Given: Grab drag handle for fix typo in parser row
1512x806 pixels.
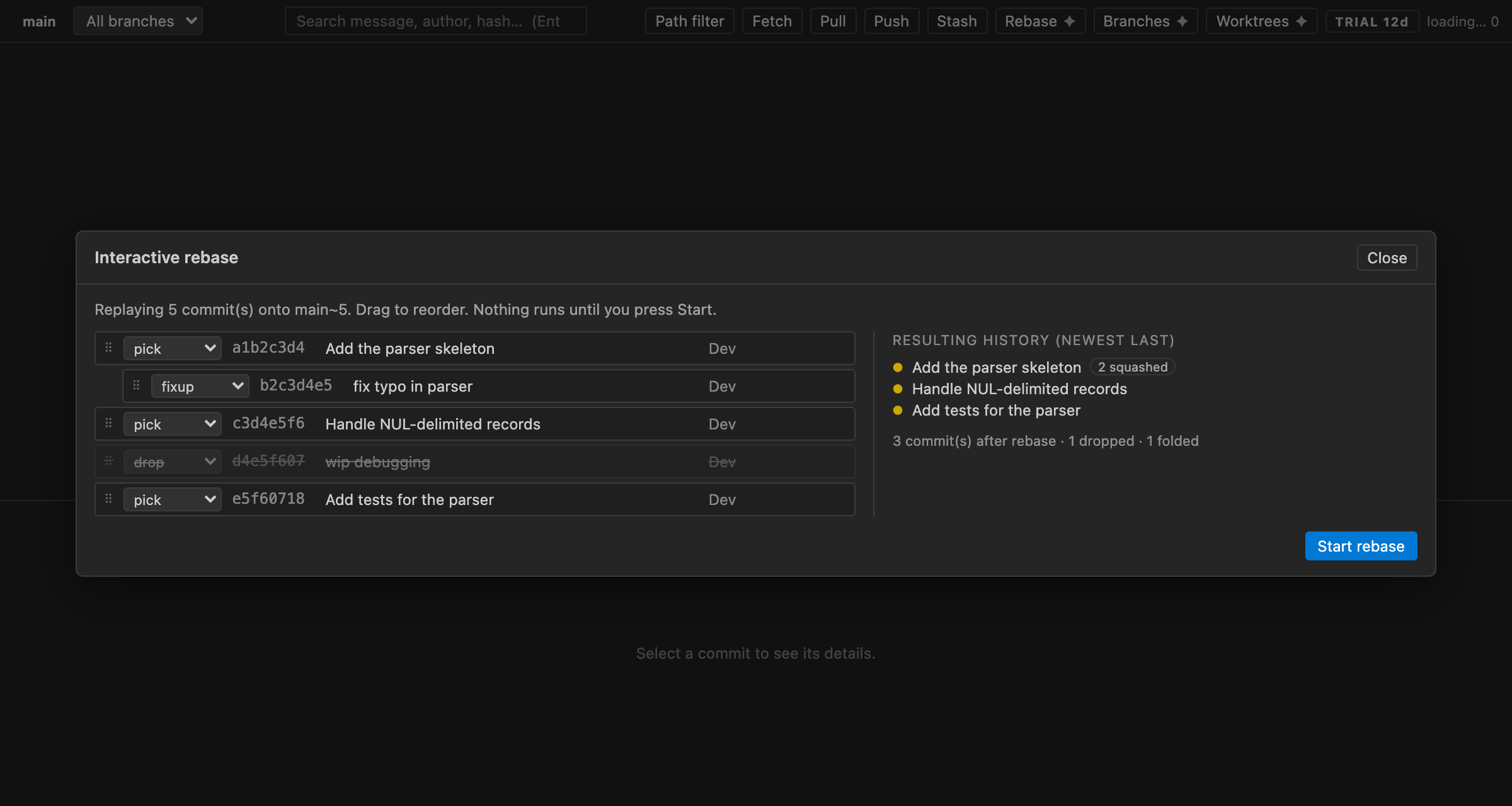Looking at the screenshot, I should (x=136, y=385).
